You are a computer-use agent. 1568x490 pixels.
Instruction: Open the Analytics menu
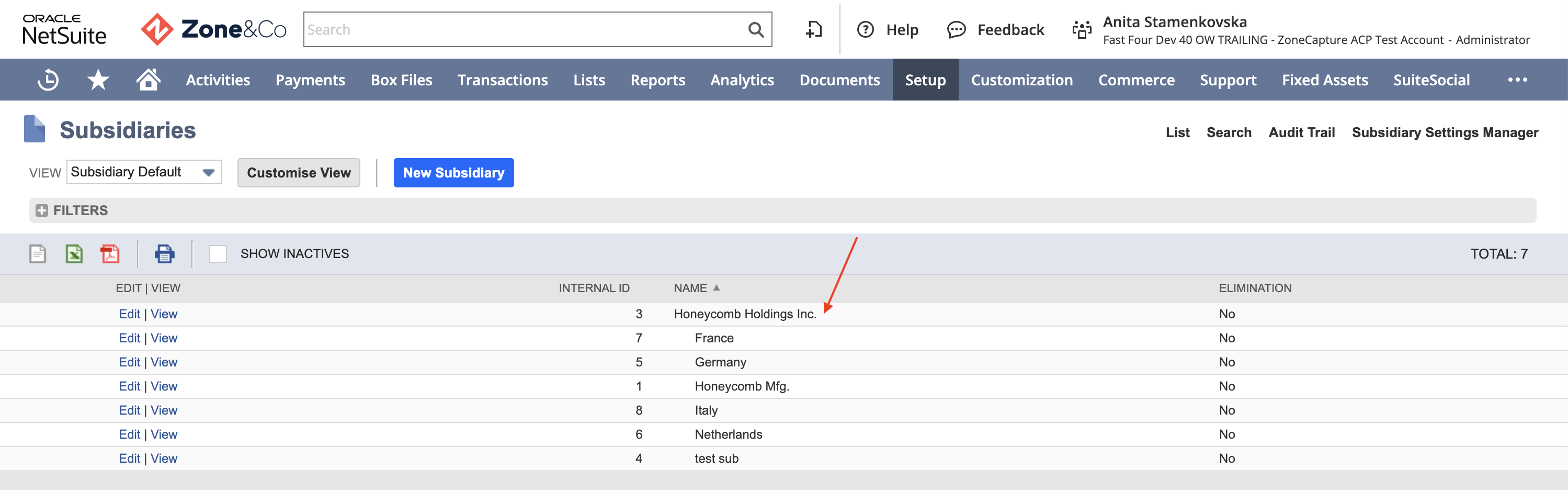tap(743, 80)
